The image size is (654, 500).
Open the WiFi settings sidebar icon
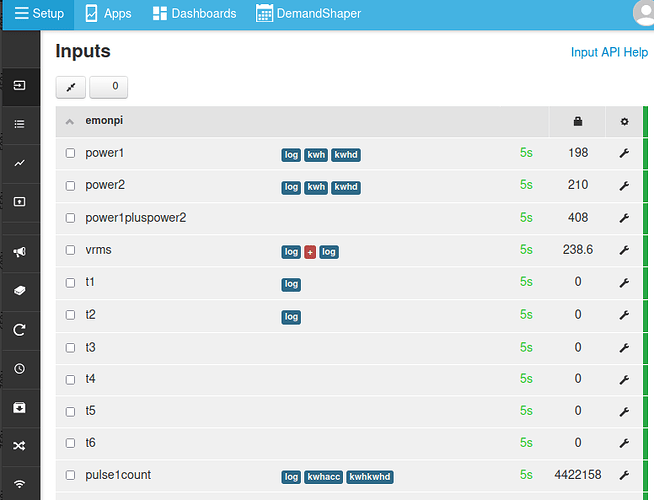click(19, 485)
